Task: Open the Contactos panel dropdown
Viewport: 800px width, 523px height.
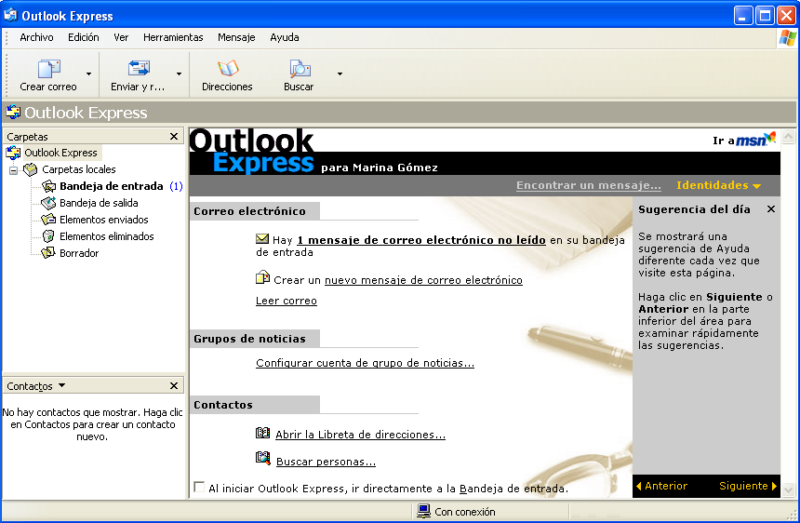Action: click(x=62, y=385)
